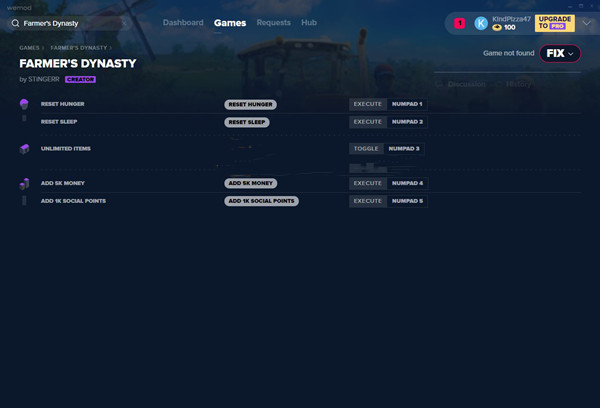Switch to the Dashboard tab

(183, 23)
